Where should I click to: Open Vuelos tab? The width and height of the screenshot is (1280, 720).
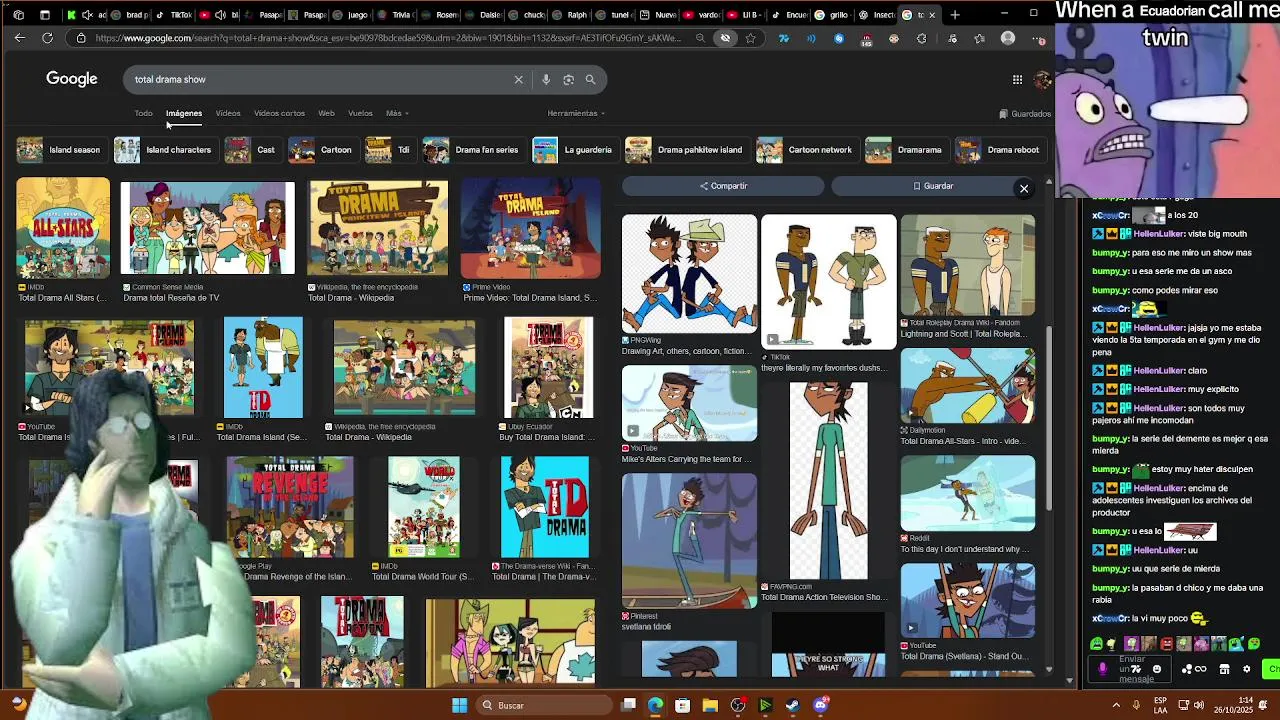click(360, 113)
